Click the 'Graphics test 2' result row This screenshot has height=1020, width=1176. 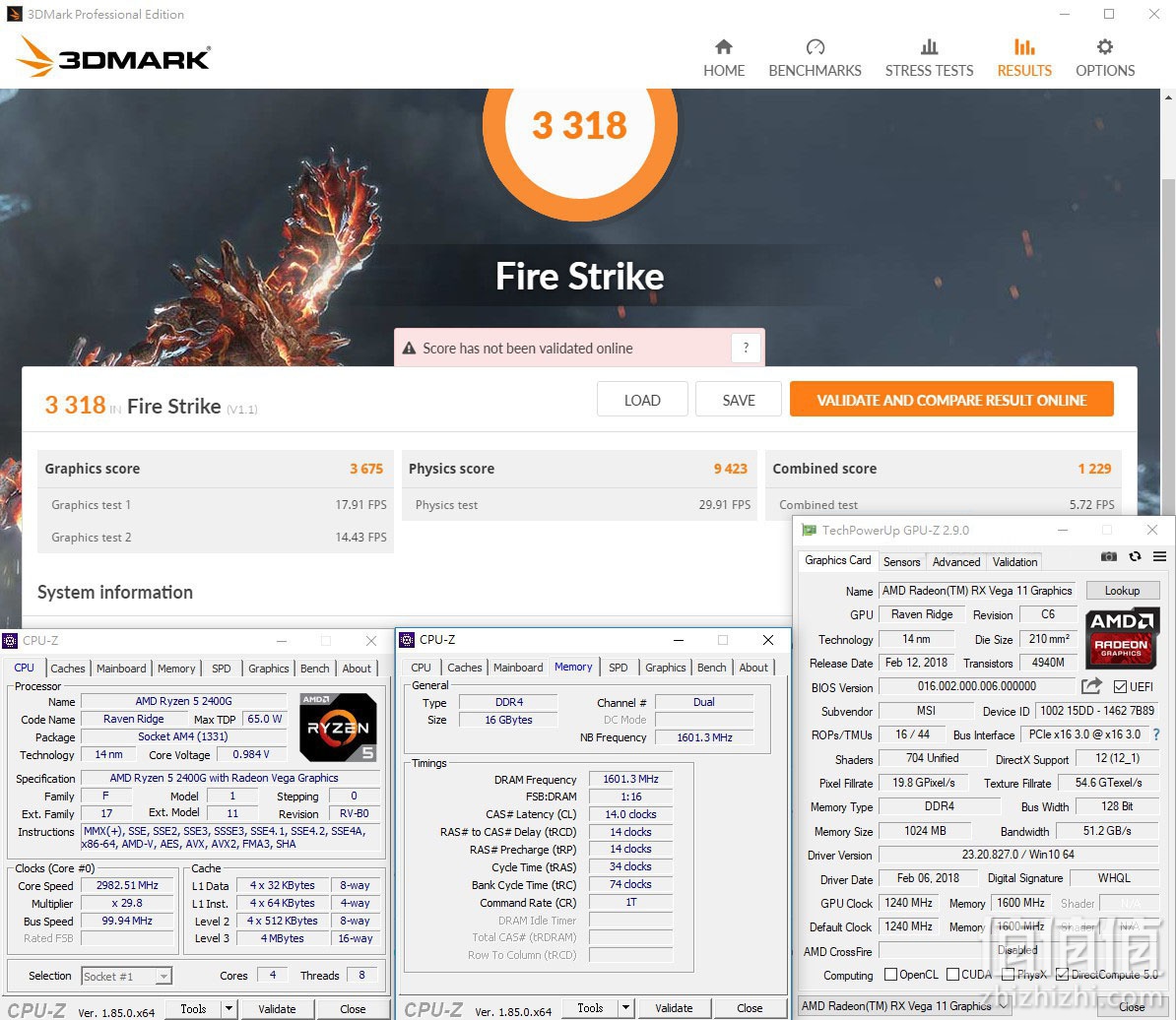(x=216, y=538)
